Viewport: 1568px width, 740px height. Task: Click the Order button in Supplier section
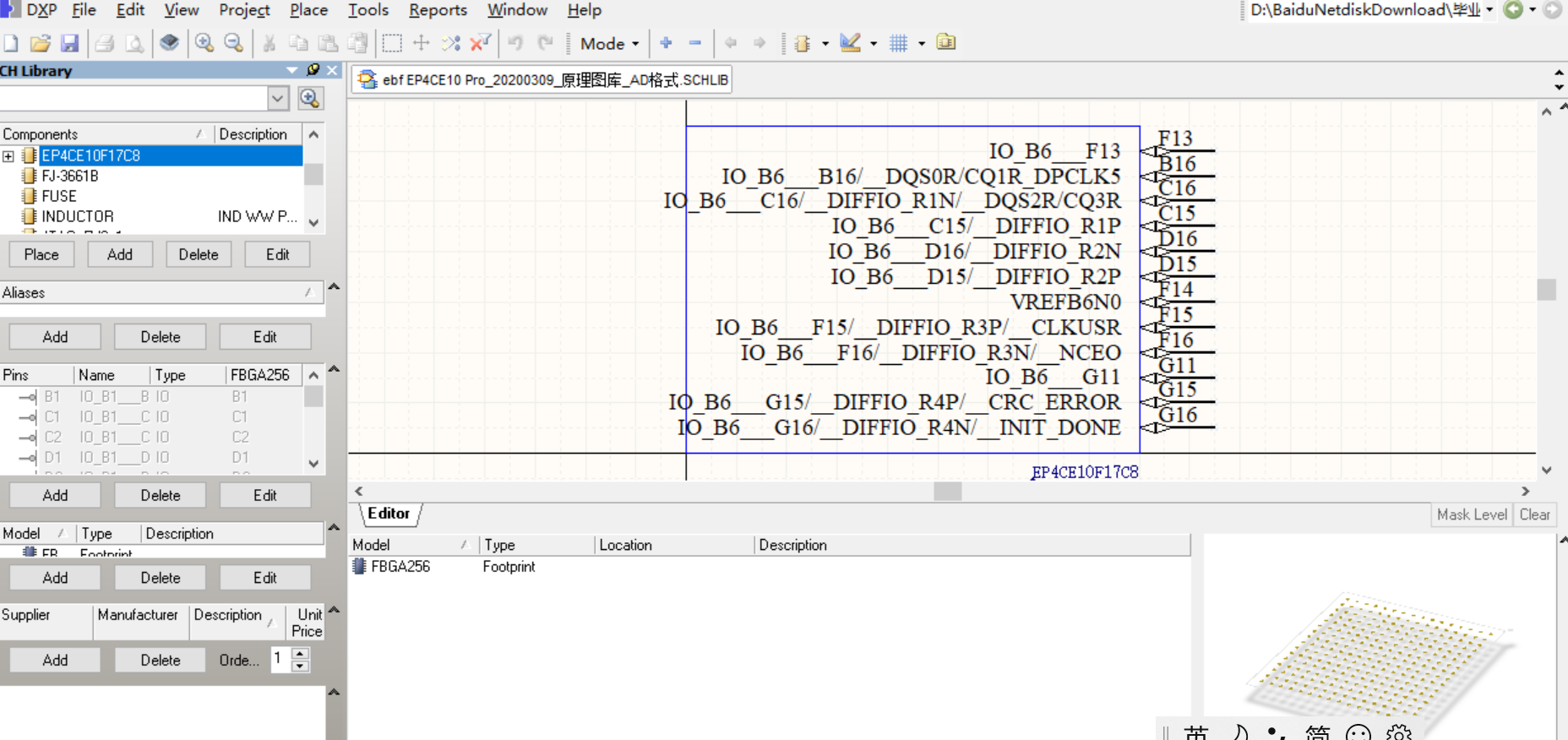(x=239, y=660)
